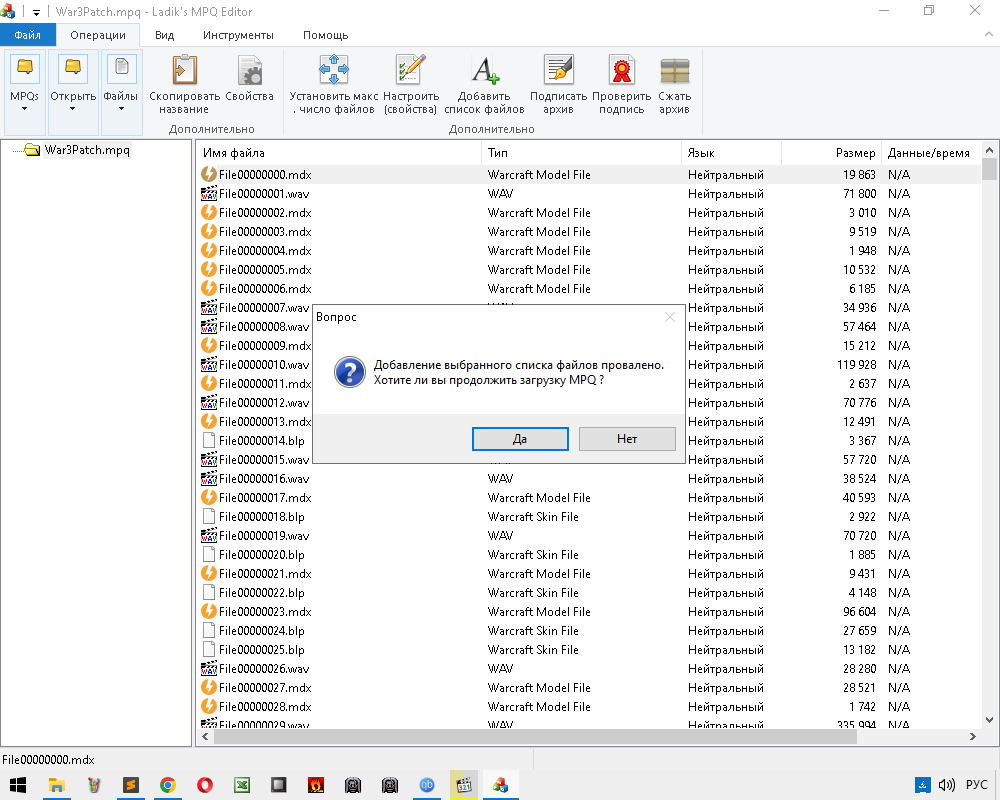Close the Вопрос dialog with its X
This screenshot has width=1000, height=800.
tap(670, 317)
